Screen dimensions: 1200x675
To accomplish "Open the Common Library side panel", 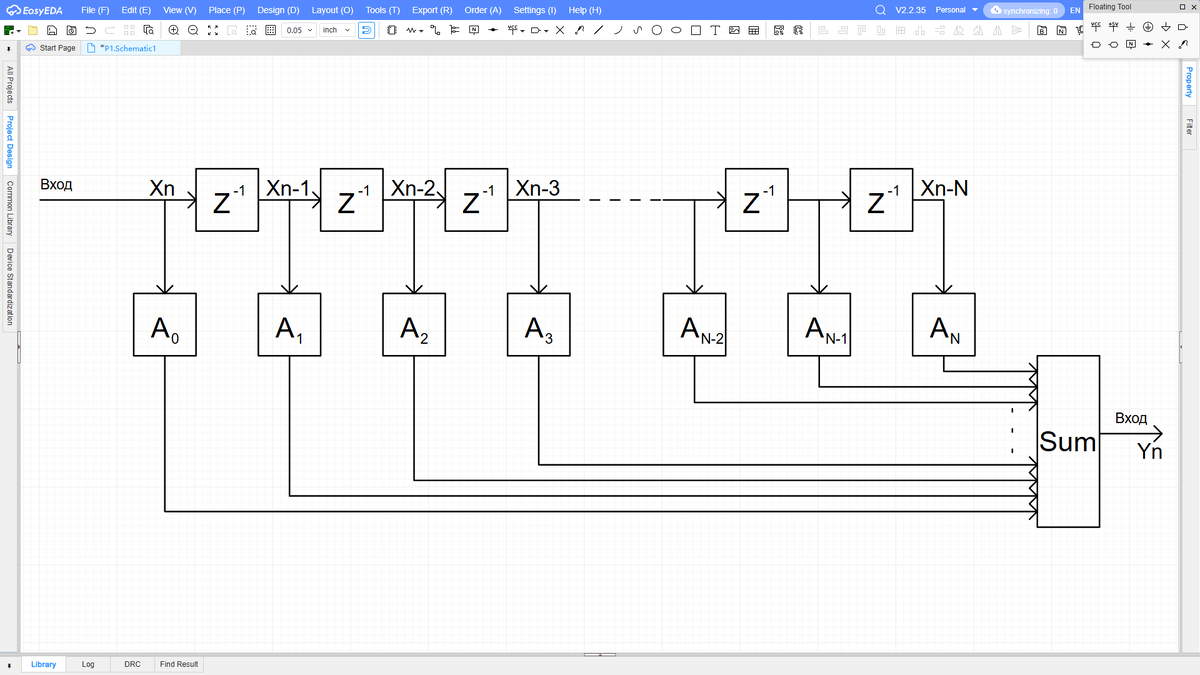I will pyautogui.click(x=9, y=208).
